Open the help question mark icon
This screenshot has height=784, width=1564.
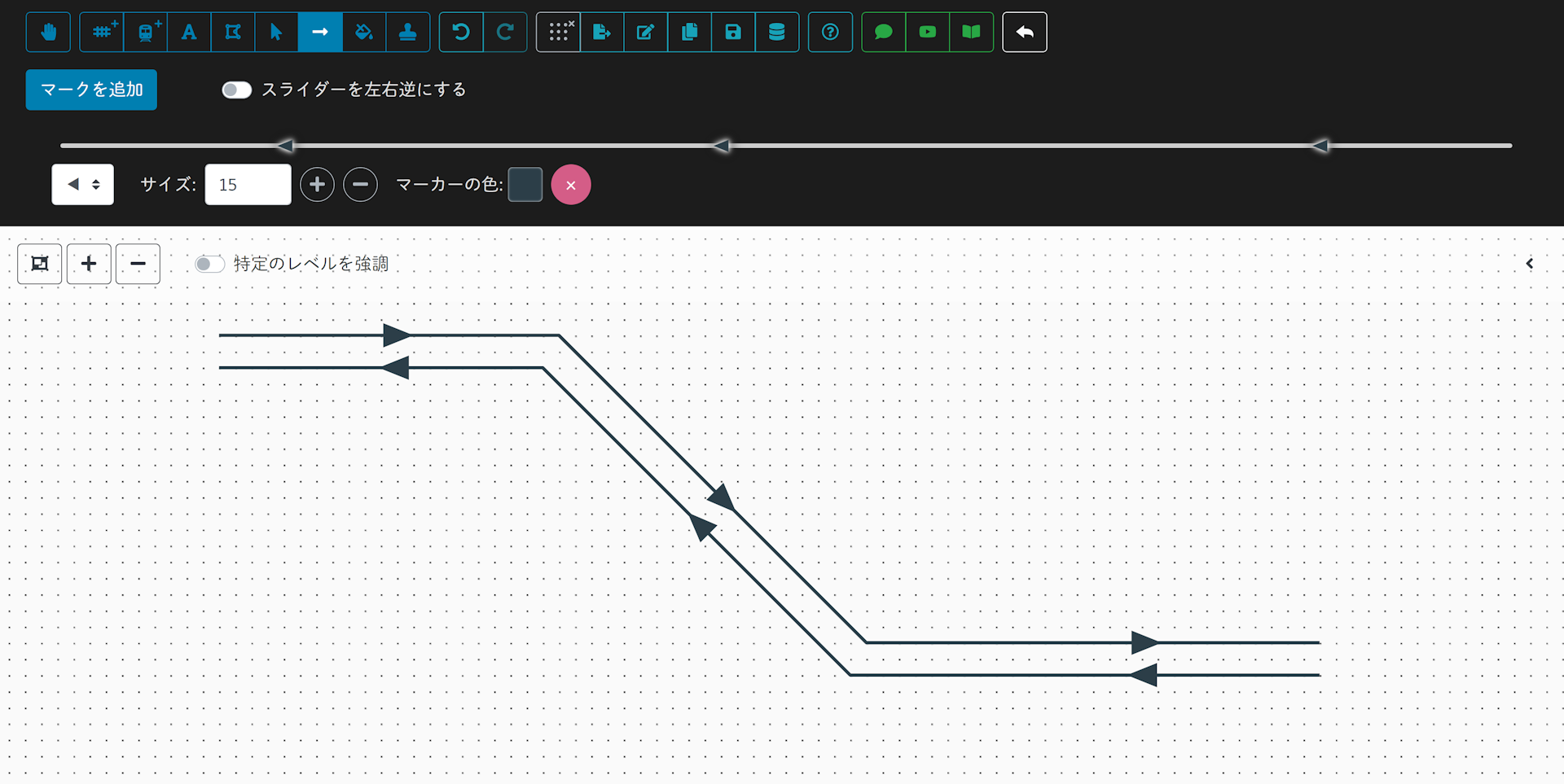click(x=830, y=33)
